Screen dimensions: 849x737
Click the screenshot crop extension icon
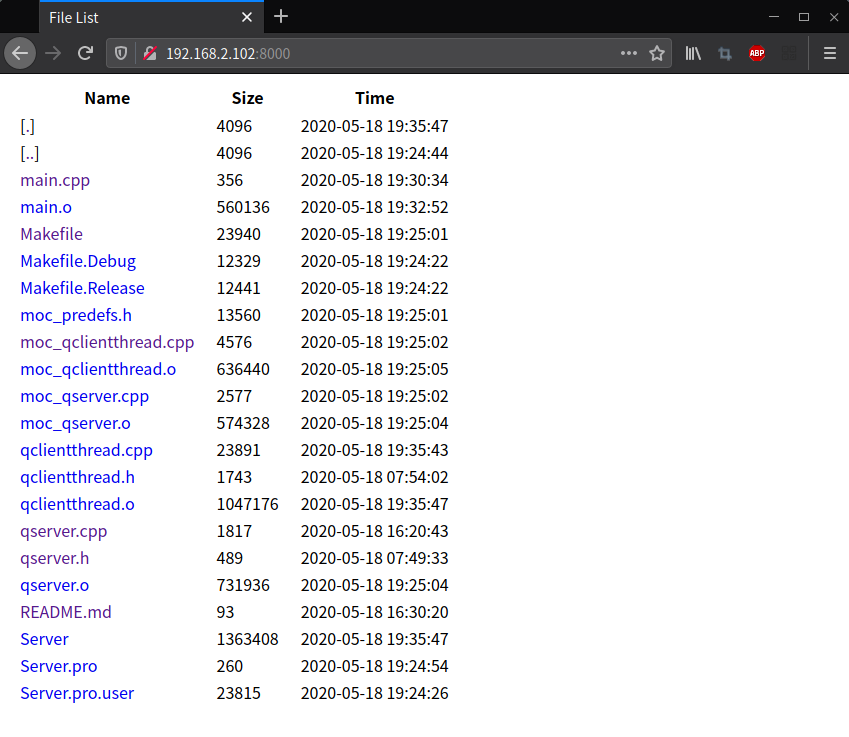point(725,53)
